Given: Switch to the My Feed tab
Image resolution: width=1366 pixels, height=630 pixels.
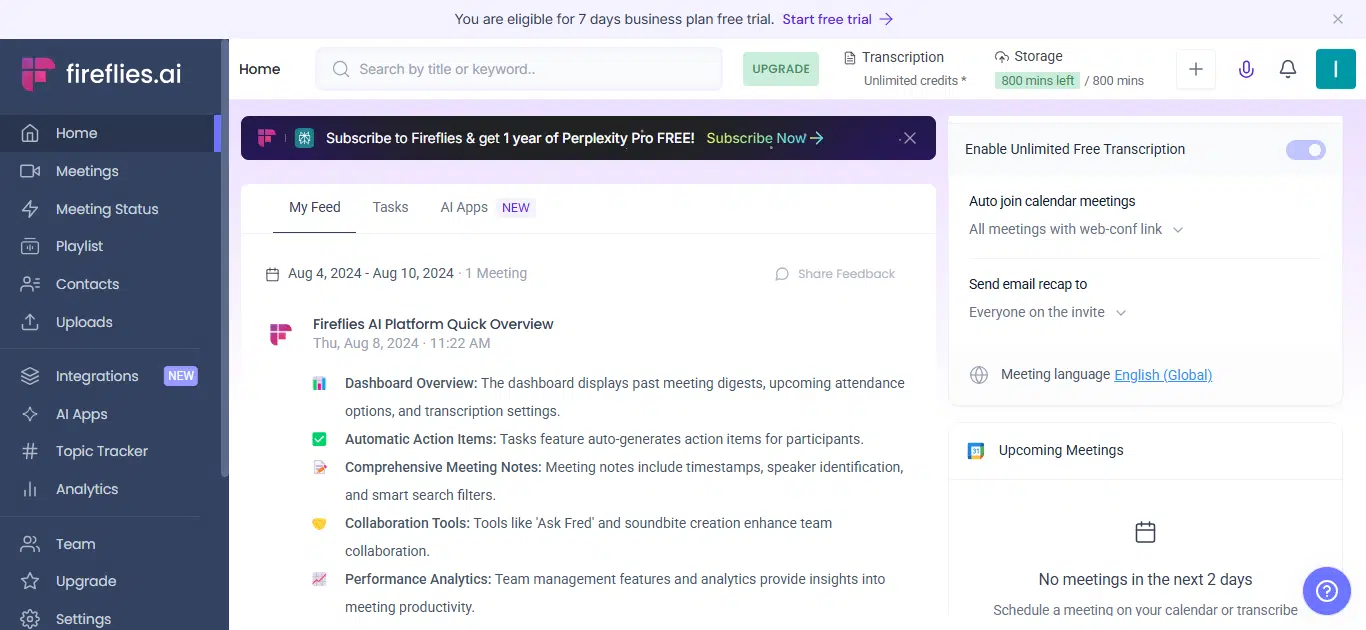Looking at the screenshot, I should pos(315,207).
